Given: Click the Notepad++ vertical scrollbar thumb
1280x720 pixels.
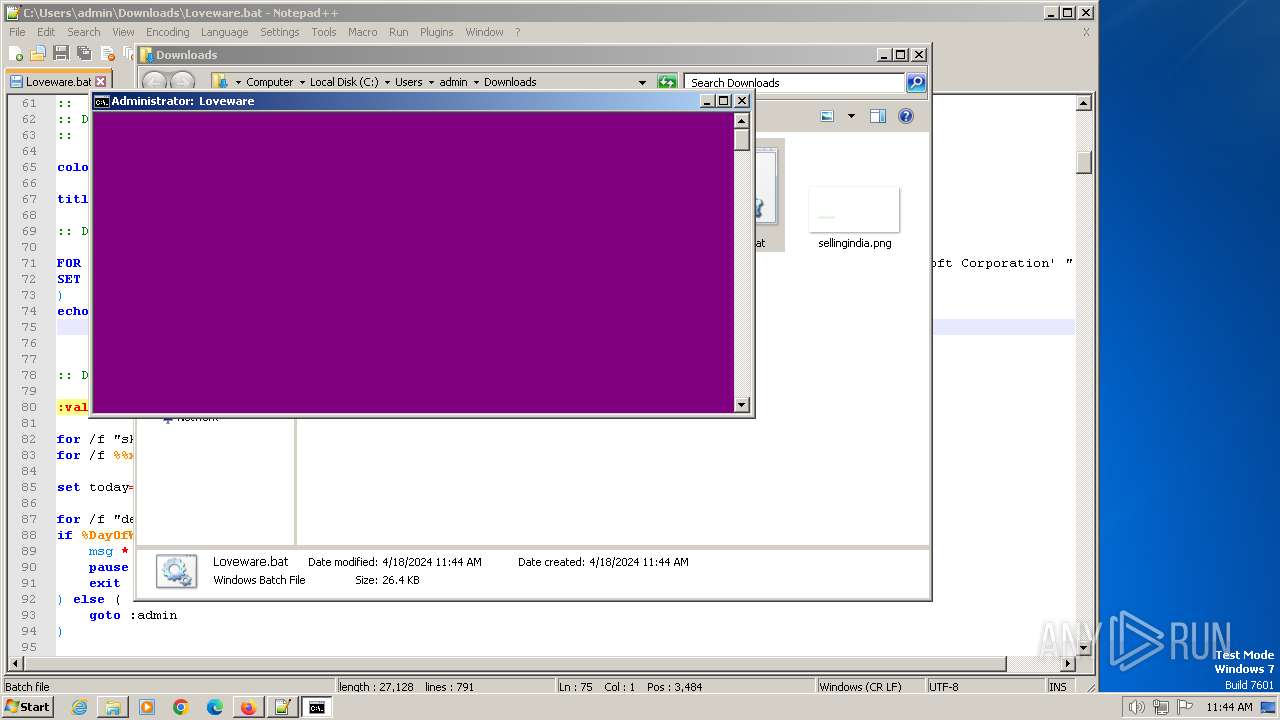Looking at the screenshot, I should click(x=1084, y=162).
